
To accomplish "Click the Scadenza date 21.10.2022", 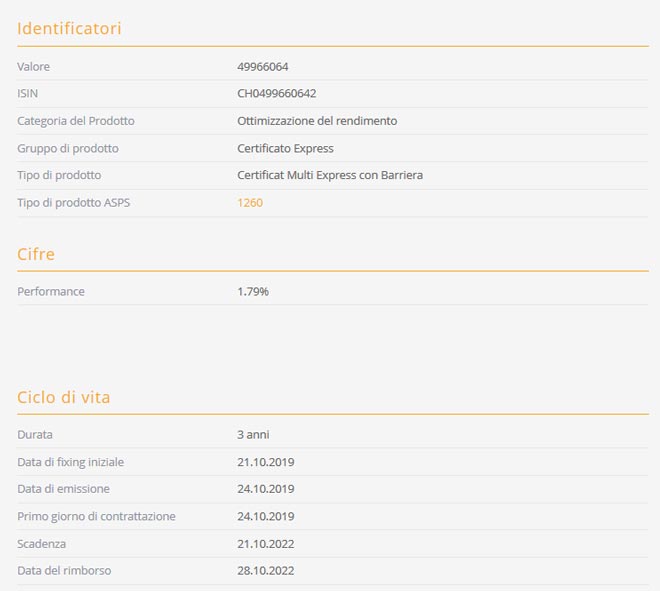I will (x=265, y=544).
